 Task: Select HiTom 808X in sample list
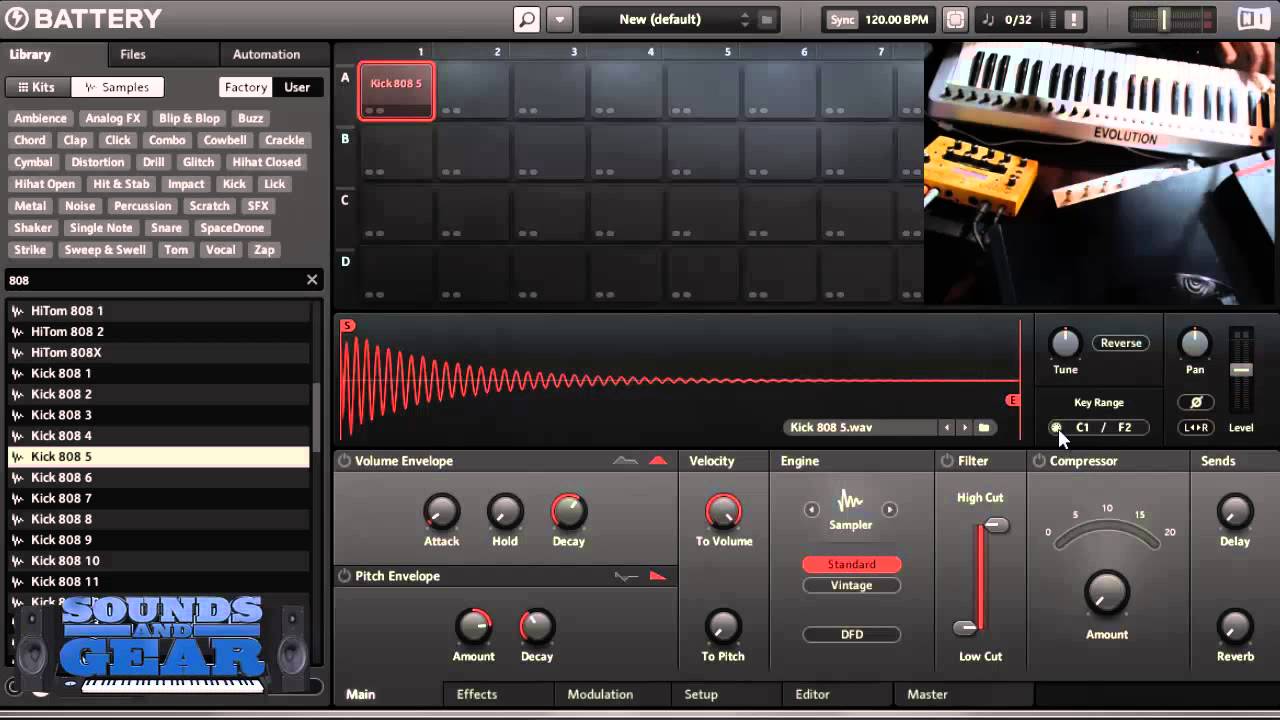tap(159, 352)
